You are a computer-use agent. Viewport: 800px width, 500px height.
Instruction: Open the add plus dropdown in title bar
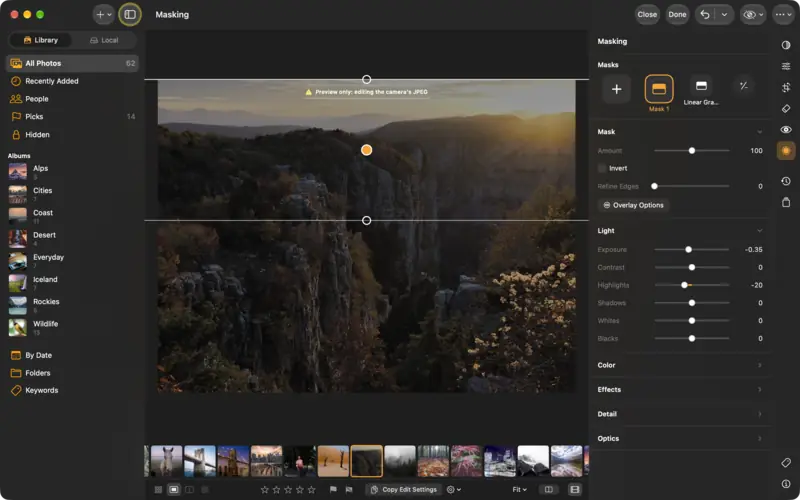click(104, 15)
